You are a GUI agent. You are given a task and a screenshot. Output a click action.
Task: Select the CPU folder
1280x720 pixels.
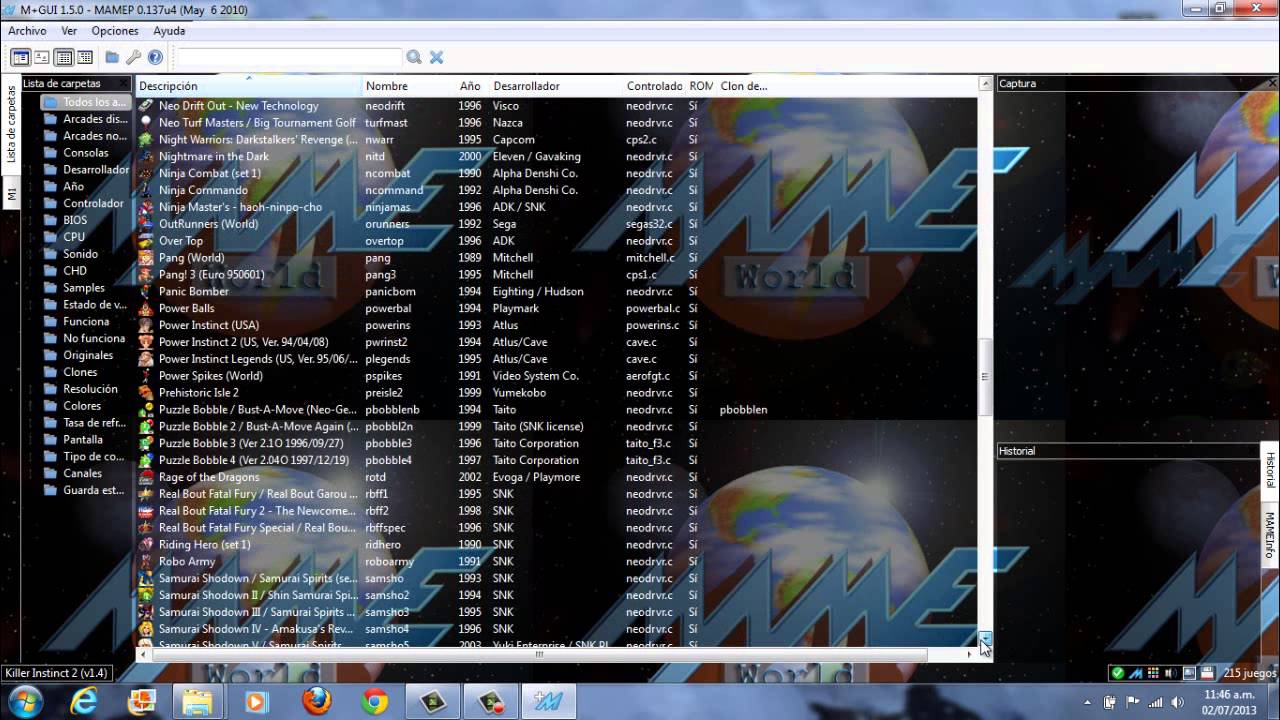tap(64, 237)
